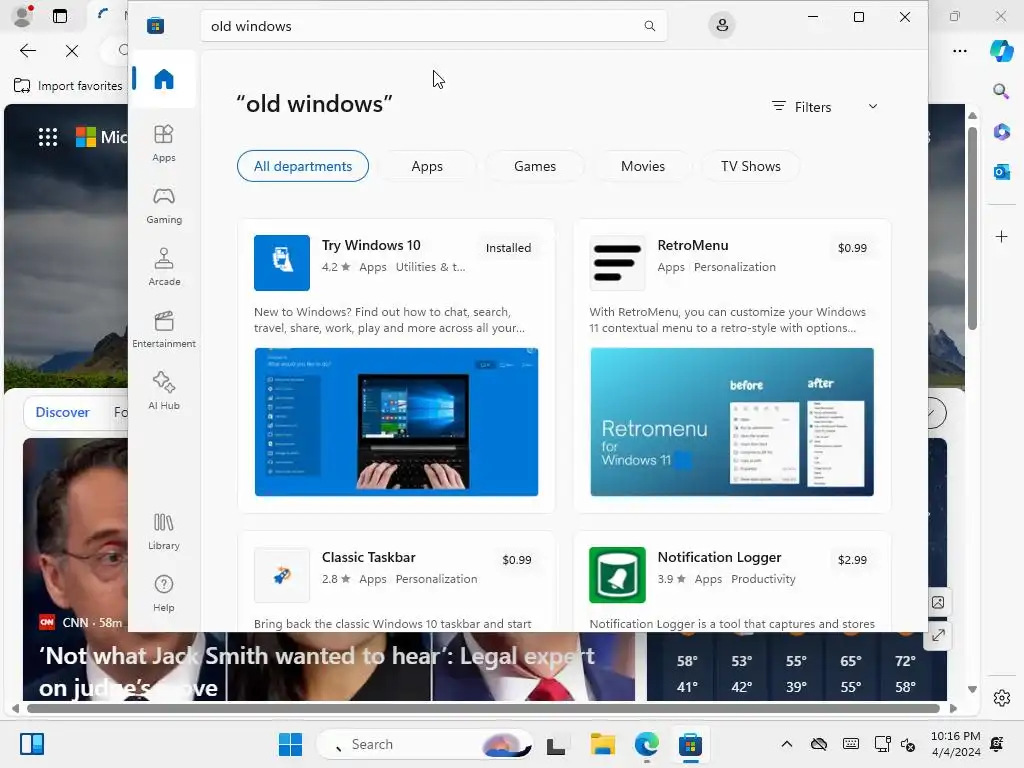Open Edge Settings and more ellipsis menu

[960, 51]
